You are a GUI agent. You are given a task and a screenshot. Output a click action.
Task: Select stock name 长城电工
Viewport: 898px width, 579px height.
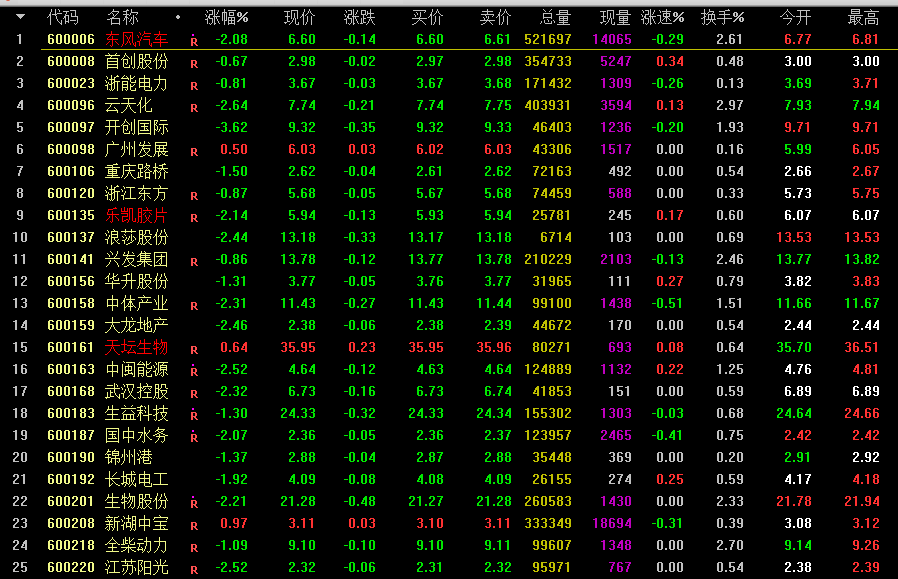[136, 479]
